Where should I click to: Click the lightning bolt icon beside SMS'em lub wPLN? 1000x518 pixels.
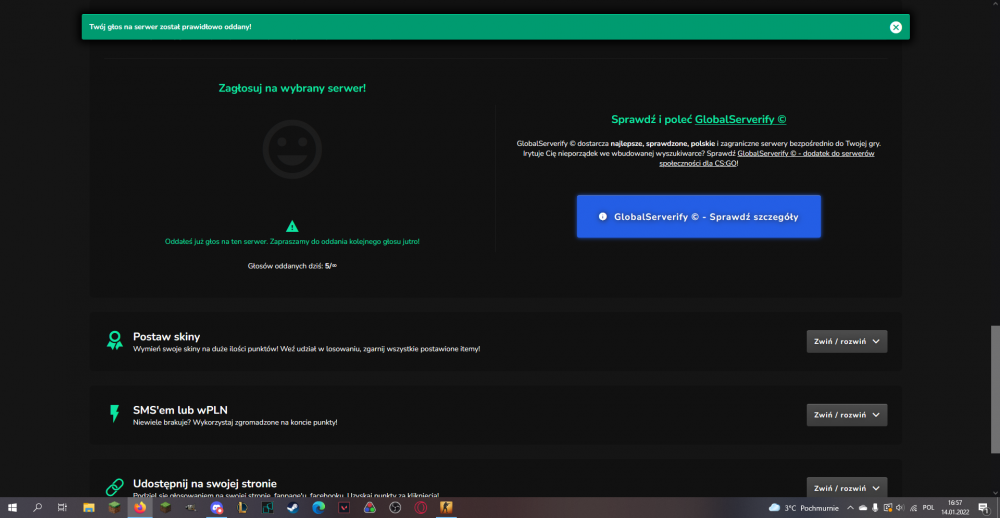(115, 414)
